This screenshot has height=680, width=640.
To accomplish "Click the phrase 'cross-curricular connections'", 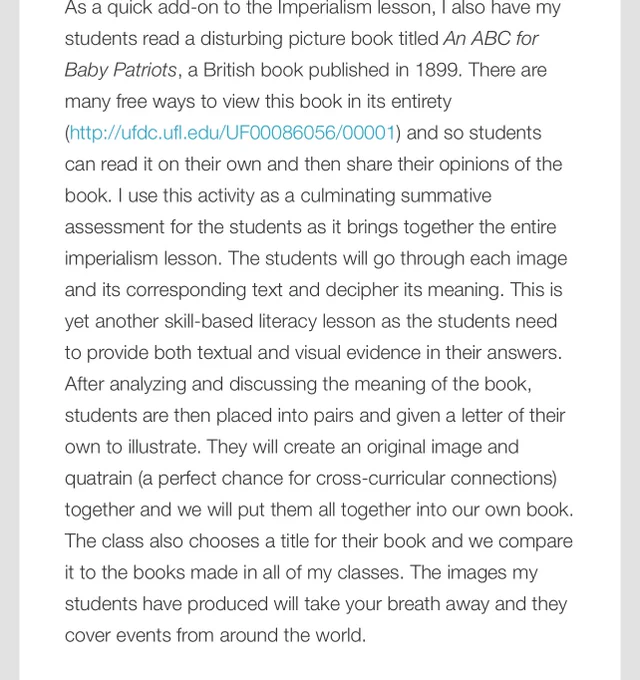I will click(436, 478).
